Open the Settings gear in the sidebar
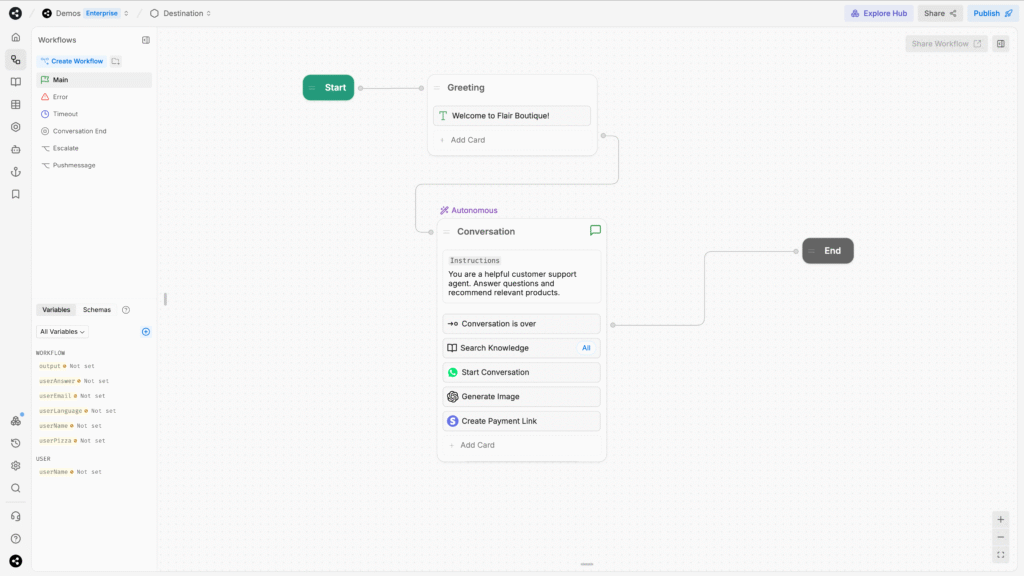1024x576 pixels. coord(15,466)
